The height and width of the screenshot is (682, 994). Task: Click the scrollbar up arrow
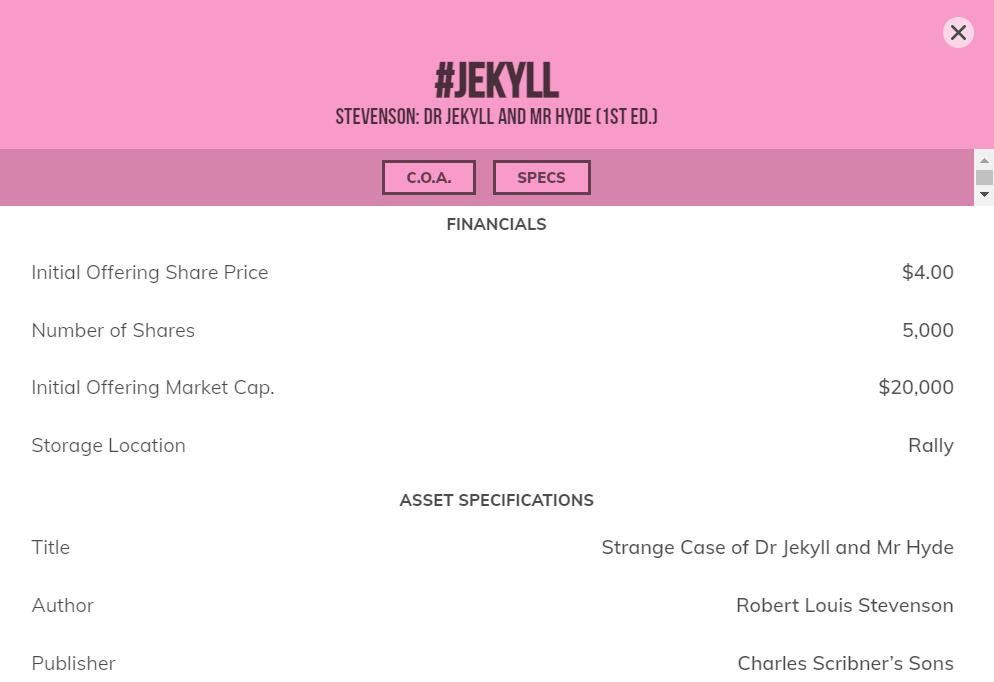(984, 161)
